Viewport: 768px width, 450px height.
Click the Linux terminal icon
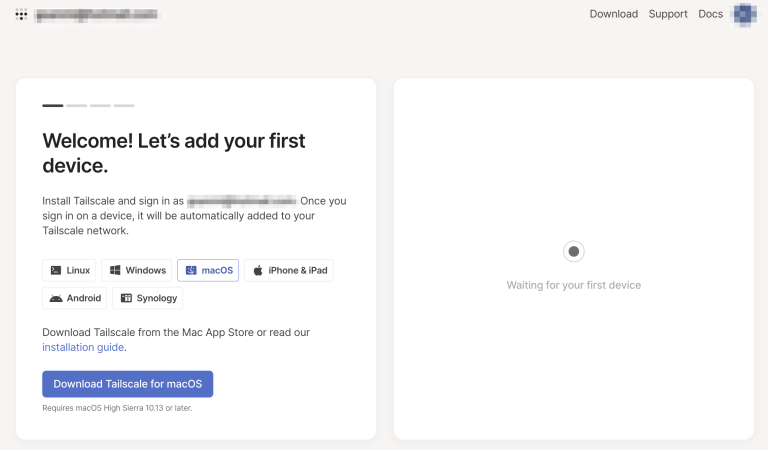coord(55,270)
